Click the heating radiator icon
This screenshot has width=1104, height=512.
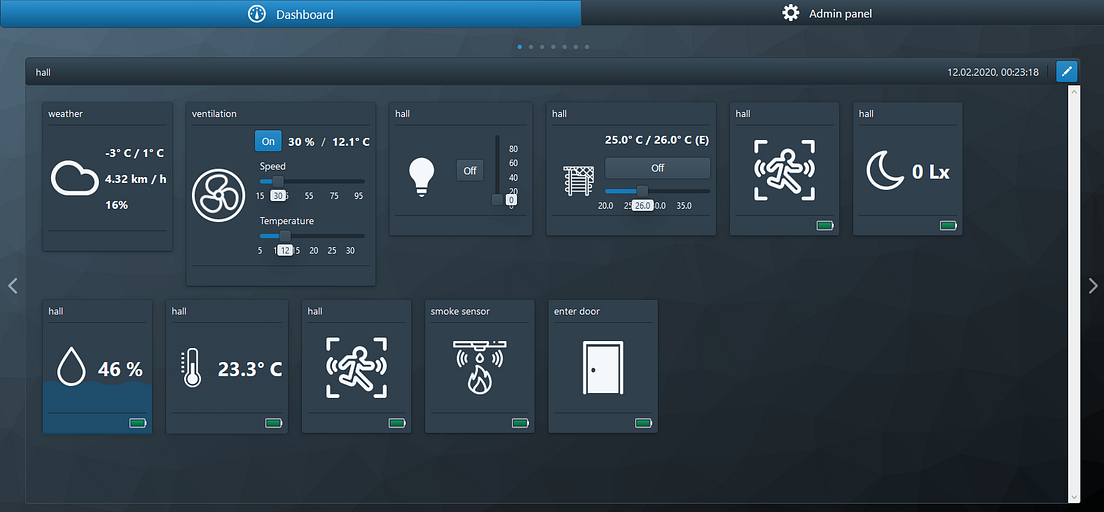tap(577, 180)
